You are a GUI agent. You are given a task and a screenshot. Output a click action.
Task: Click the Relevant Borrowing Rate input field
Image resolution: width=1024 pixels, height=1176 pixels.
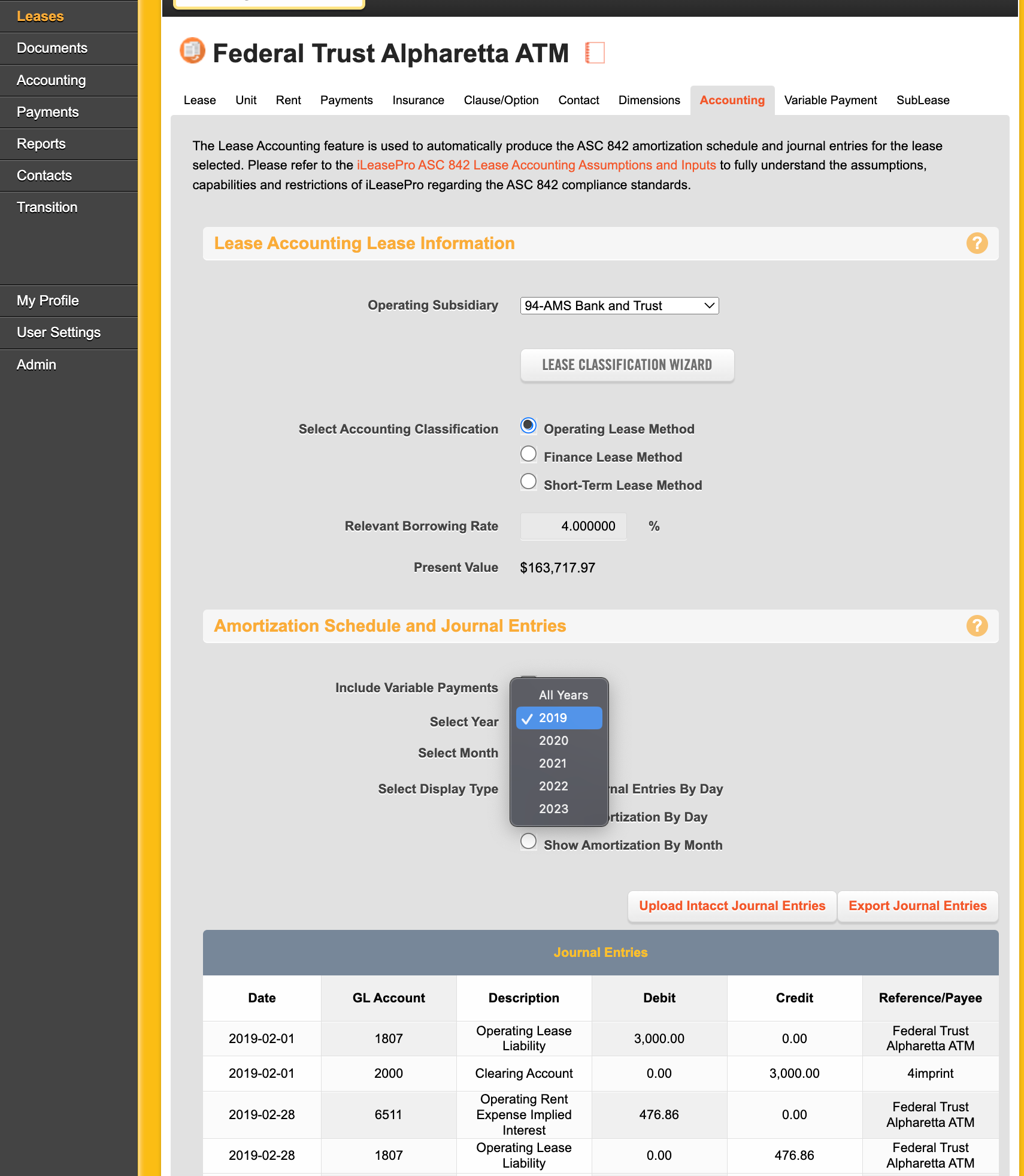573,526
